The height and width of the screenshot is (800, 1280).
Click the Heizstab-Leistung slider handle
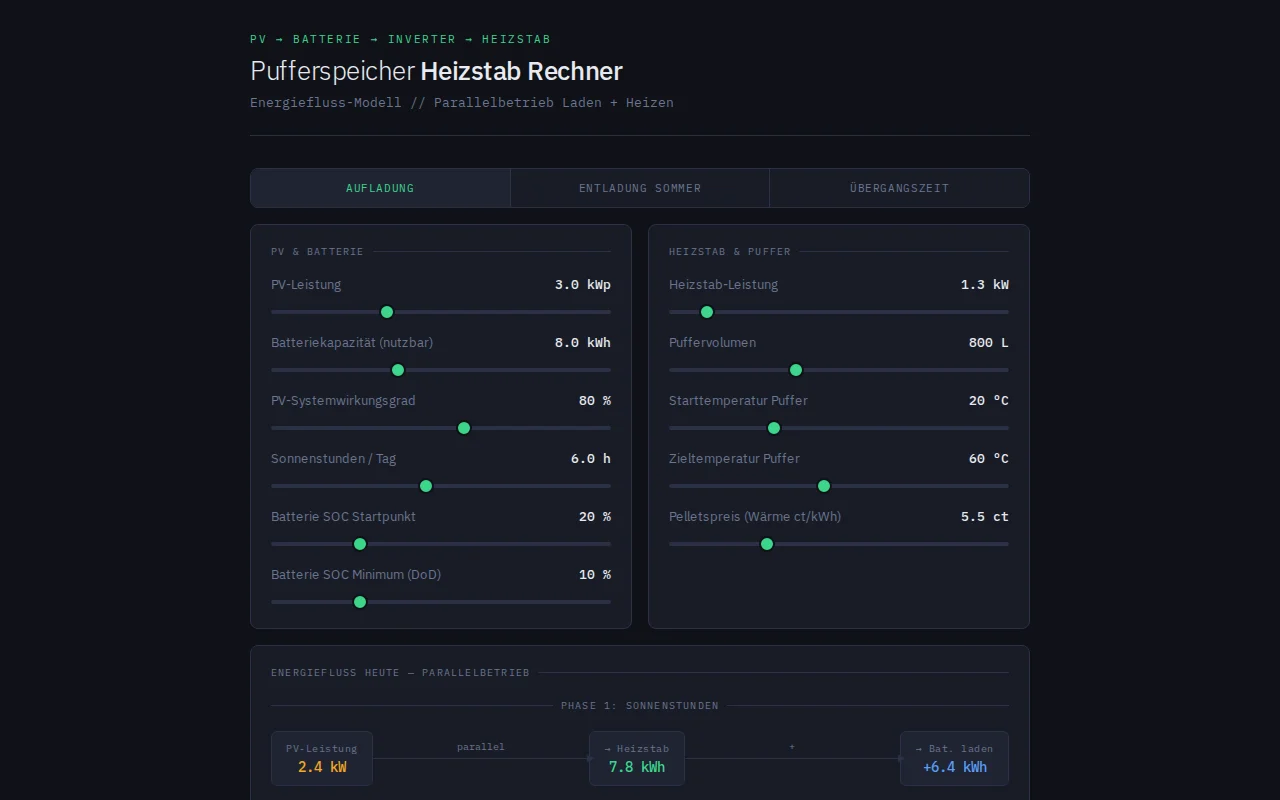(707, 312)
